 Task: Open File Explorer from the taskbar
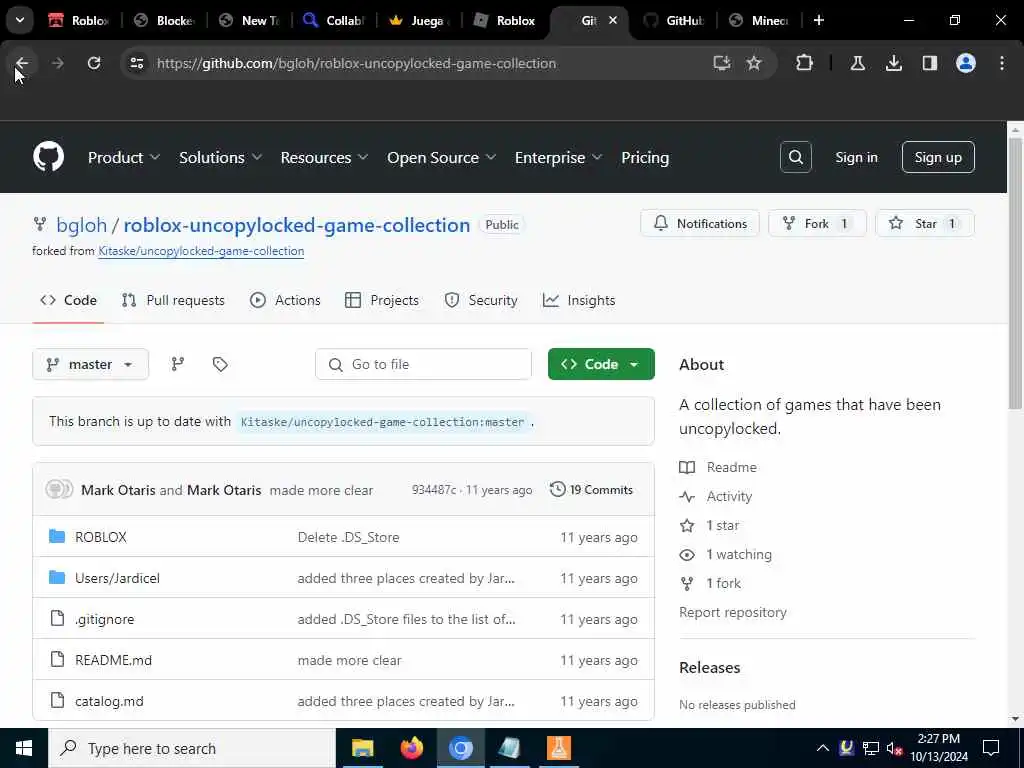click(x=362, y=748)
